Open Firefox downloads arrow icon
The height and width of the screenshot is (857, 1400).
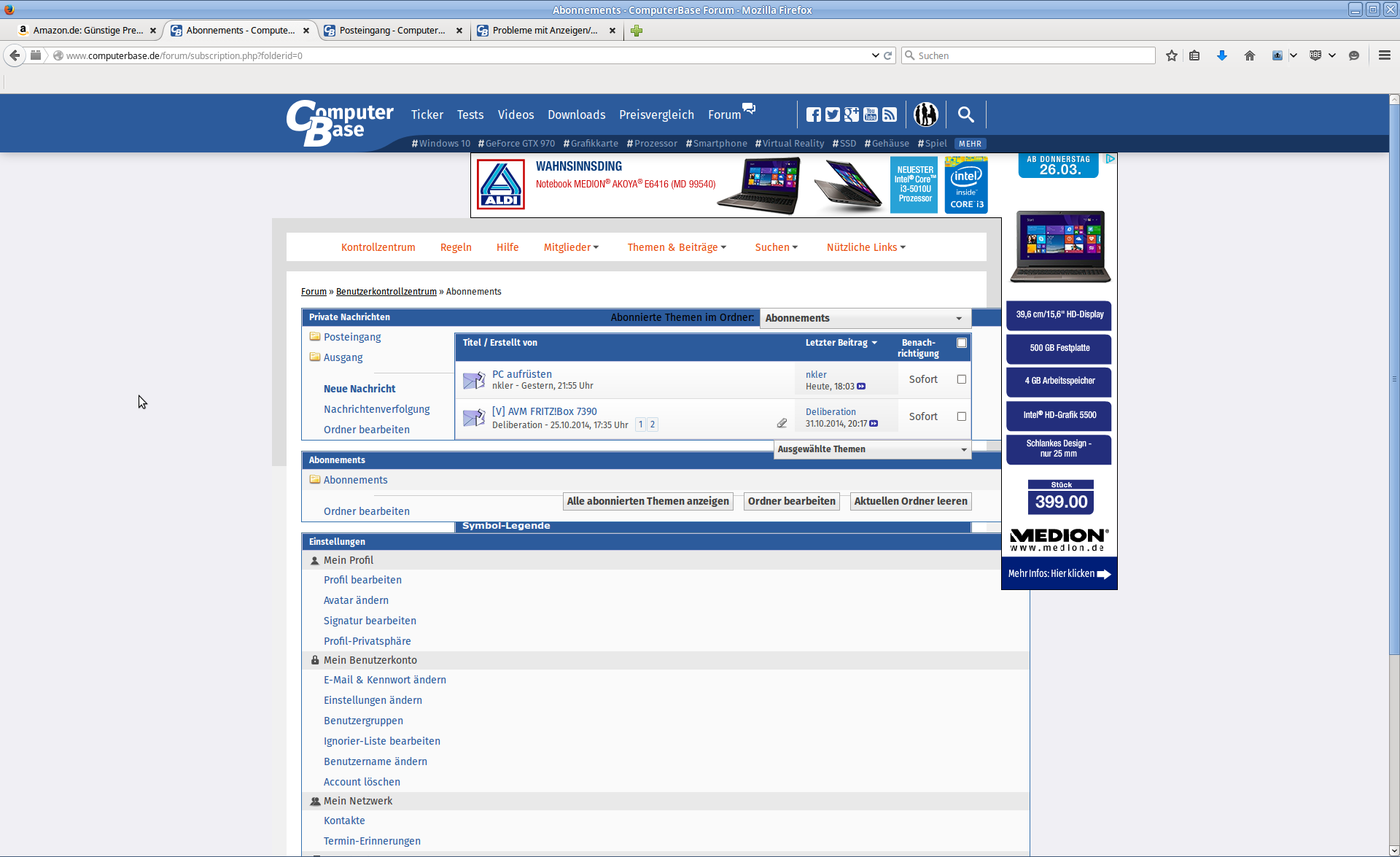tap(1222, 55)
